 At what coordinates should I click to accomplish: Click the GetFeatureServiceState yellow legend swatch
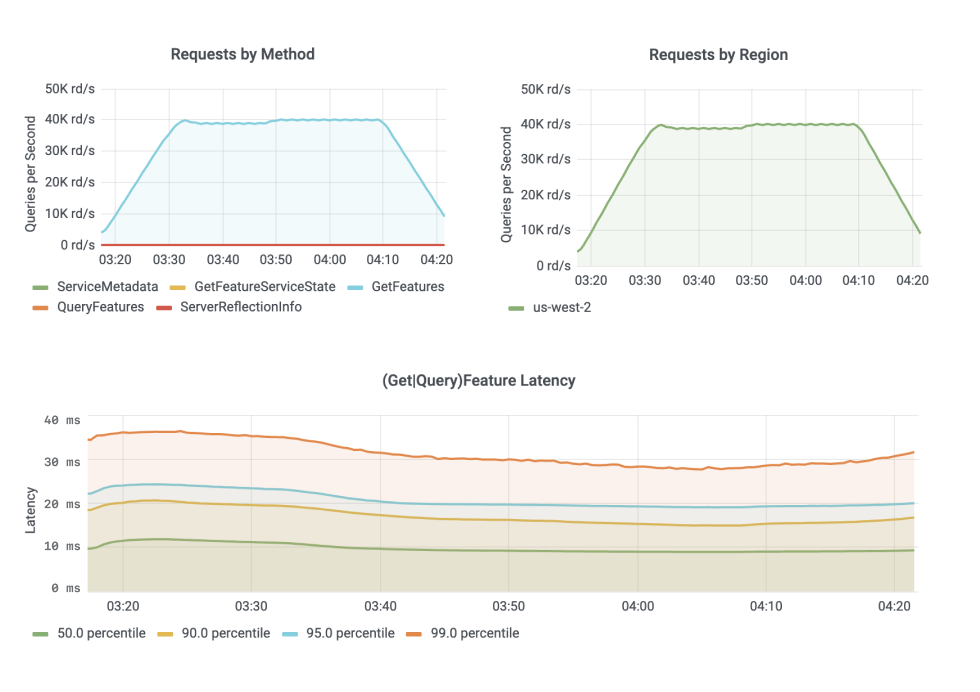click(178, 288)
